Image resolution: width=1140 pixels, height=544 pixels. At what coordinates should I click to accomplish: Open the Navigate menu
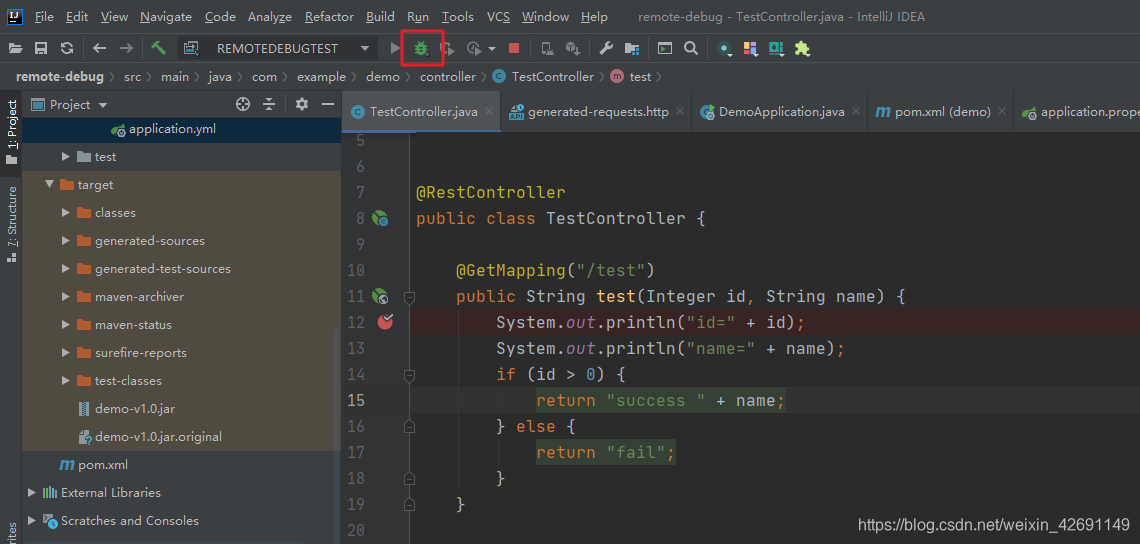click(166, 16)
